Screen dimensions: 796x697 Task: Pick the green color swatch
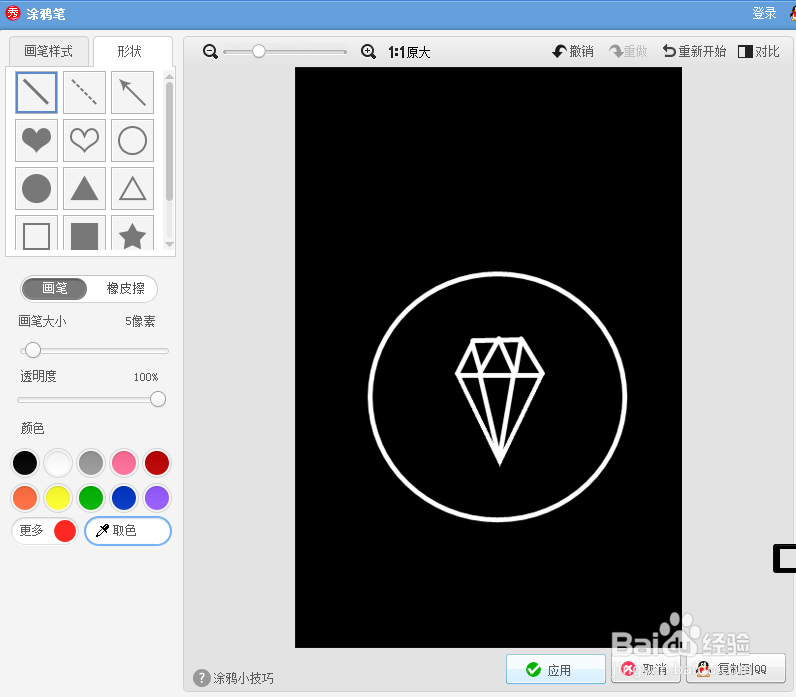tap(91, 497)
